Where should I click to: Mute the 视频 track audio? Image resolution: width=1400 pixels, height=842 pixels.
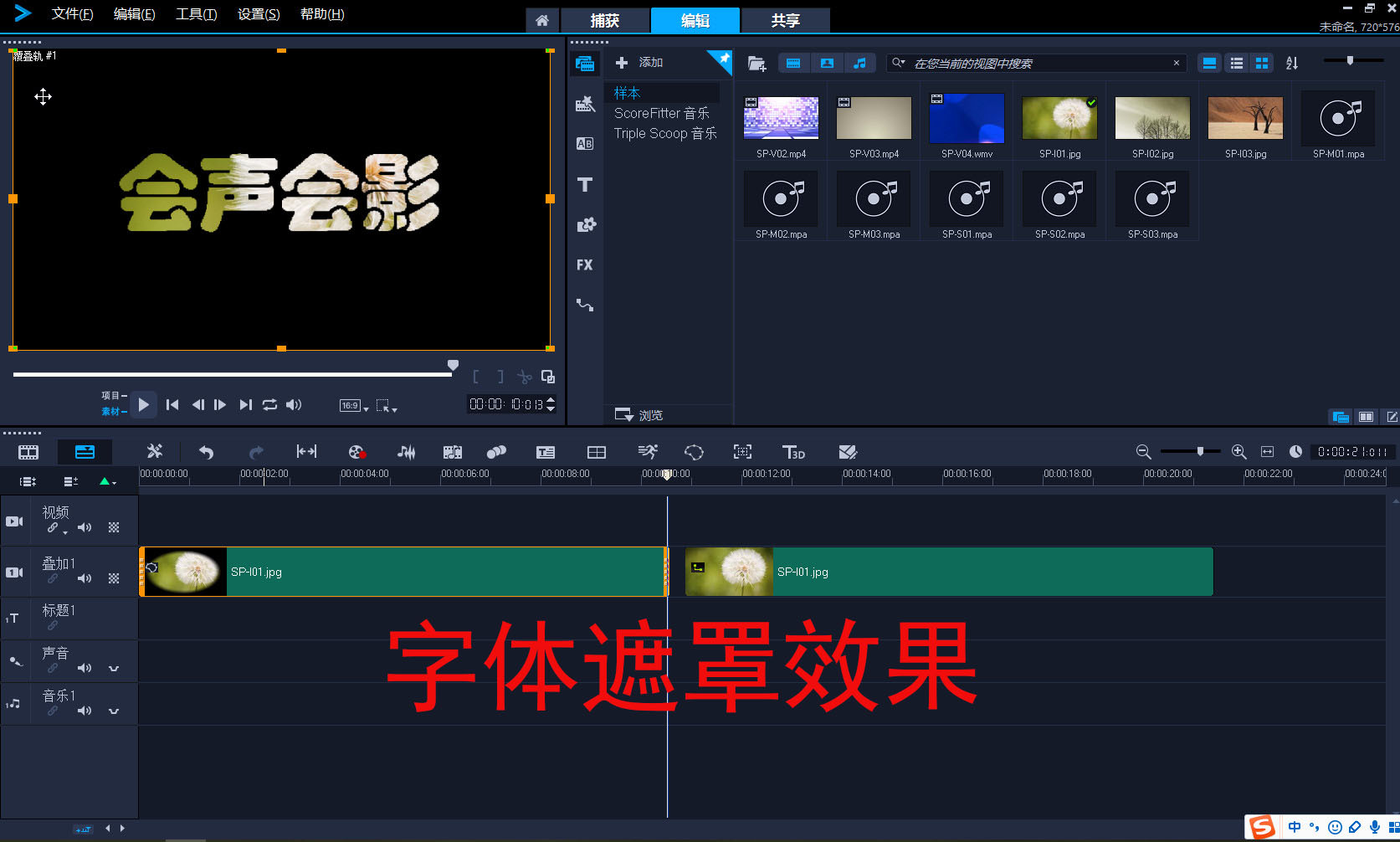click(x=85, y=527)
